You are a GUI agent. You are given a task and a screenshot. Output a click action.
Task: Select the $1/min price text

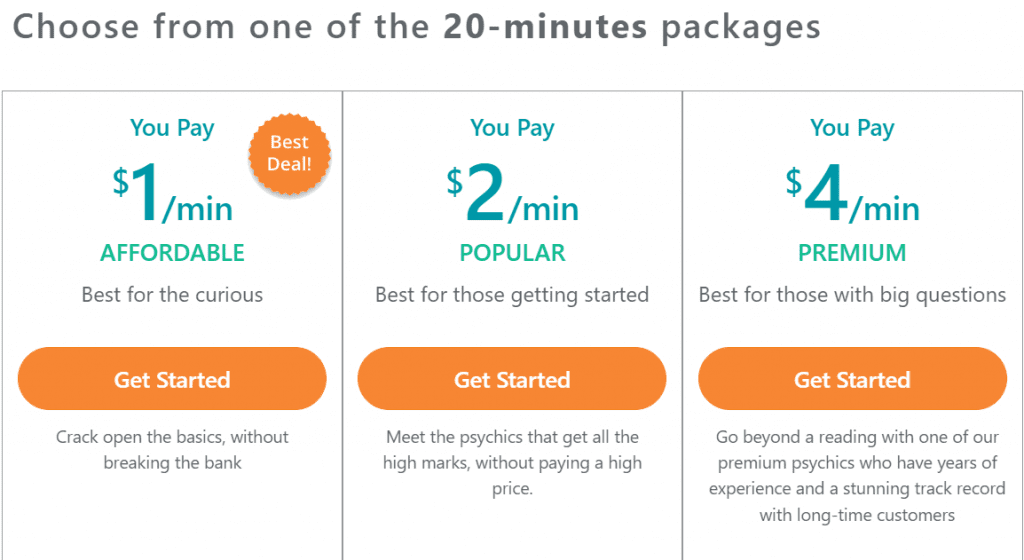[172, 193]
